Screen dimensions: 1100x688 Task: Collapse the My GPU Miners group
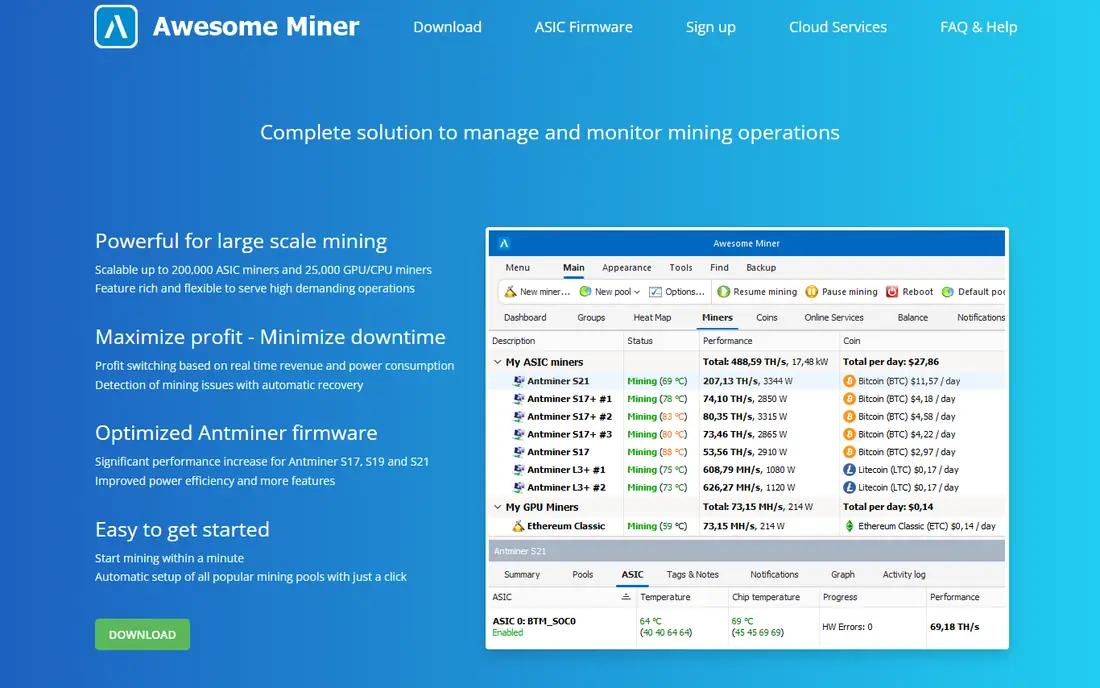click(497, 506)
